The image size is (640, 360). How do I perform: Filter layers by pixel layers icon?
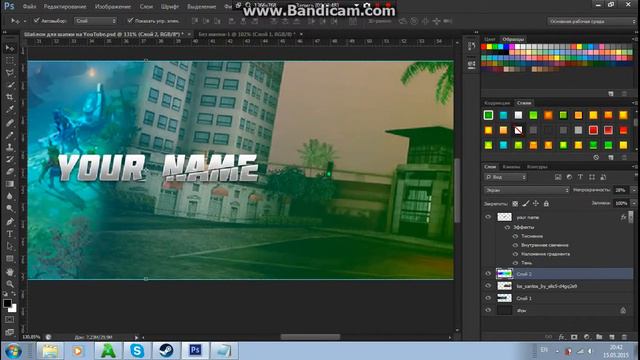(558, 177)
